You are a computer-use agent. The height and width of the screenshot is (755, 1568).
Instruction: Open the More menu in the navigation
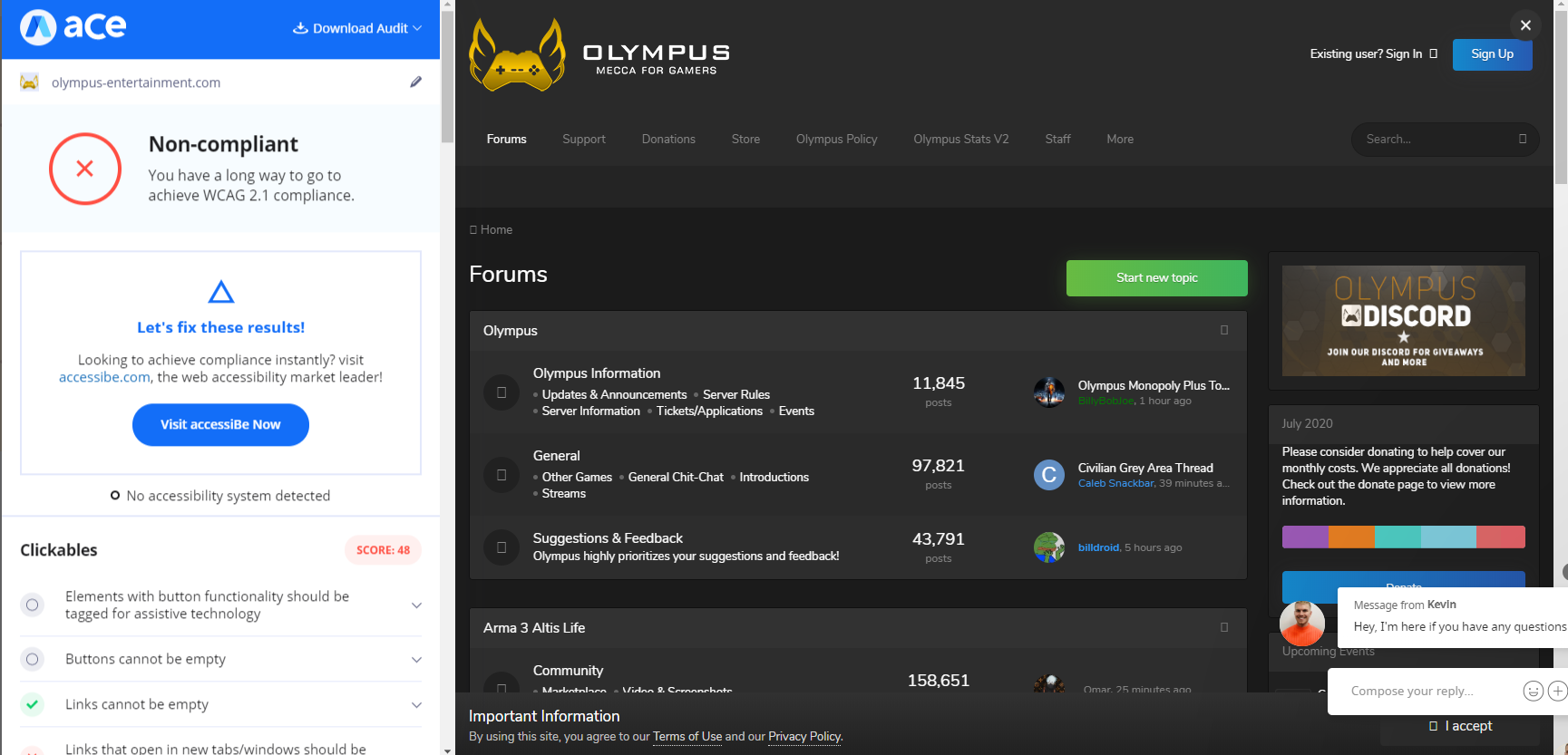1120,139
